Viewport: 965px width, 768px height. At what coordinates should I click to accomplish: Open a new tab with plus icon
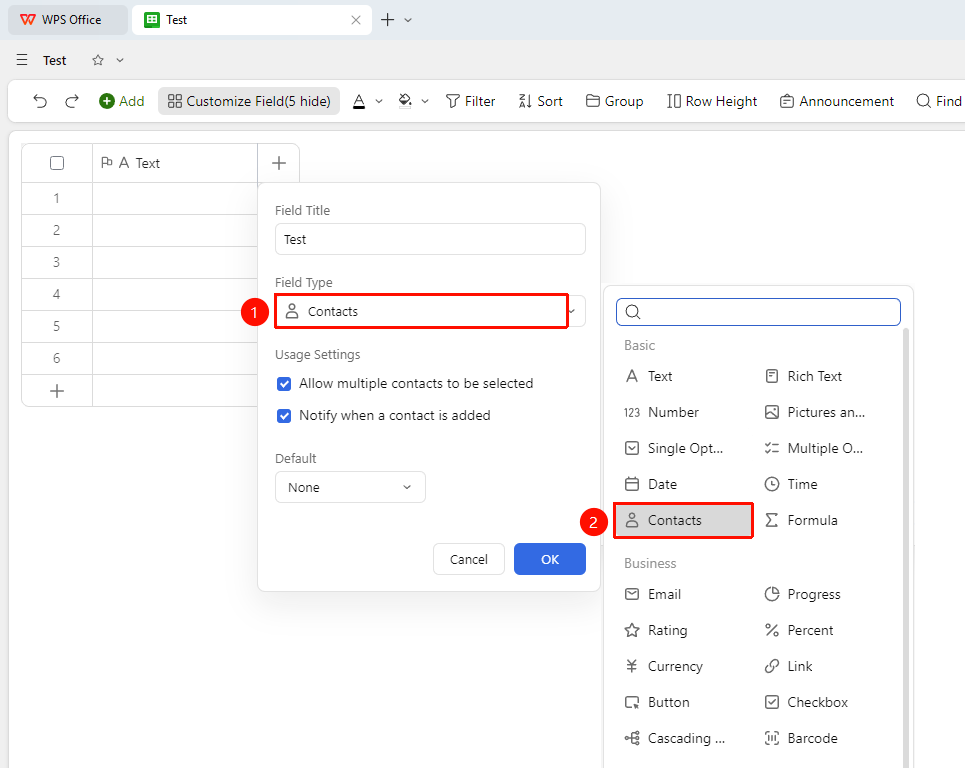coord(388,20)
